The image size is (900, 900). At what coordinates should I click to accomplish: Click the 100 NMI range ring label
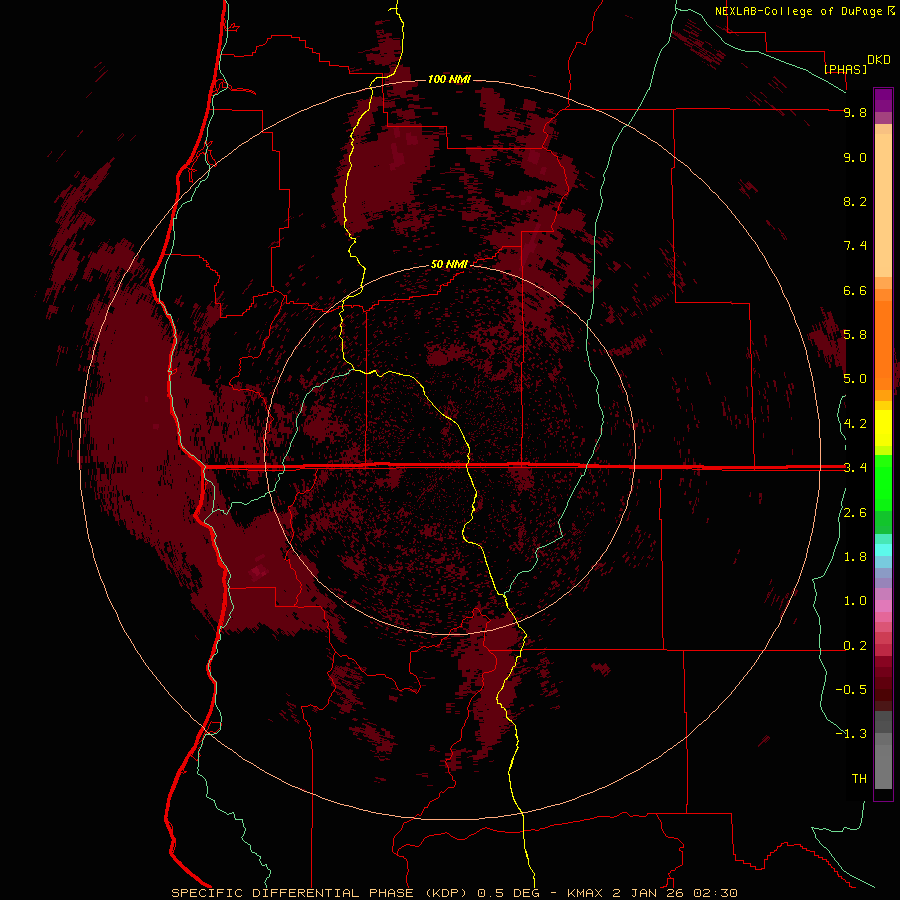pos(449,79)
